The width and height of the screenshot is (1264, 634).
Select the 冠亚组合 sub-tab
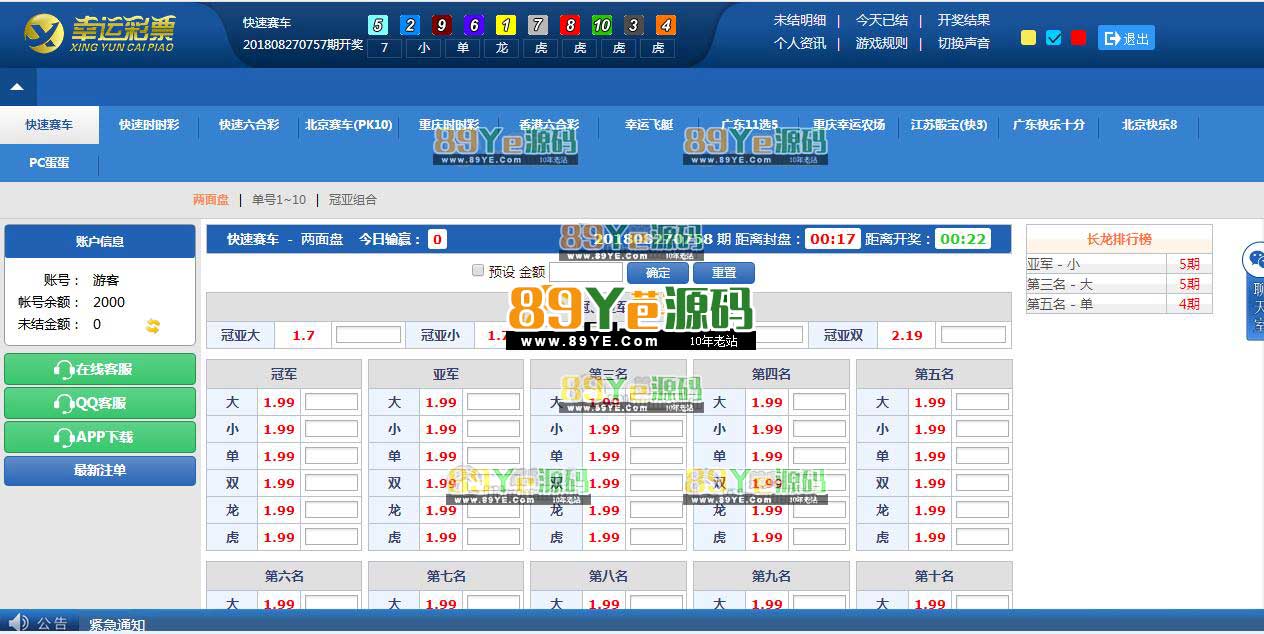click(x=353, y=200)
